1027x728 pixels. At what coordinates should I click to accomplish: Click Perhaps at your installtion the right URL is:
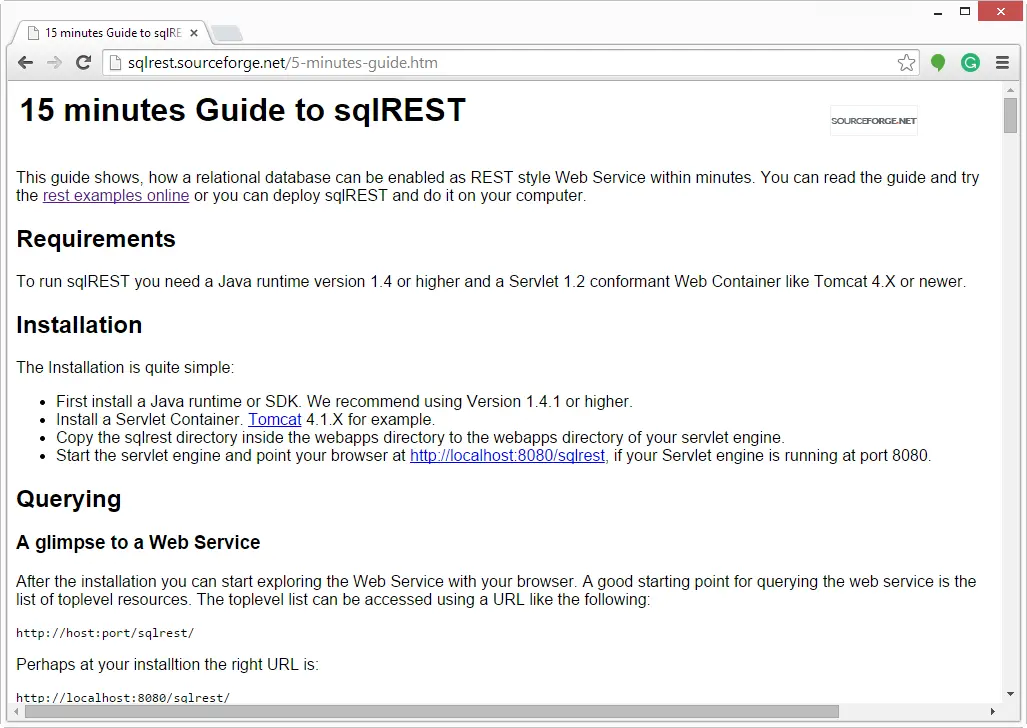tap(168, 664)
